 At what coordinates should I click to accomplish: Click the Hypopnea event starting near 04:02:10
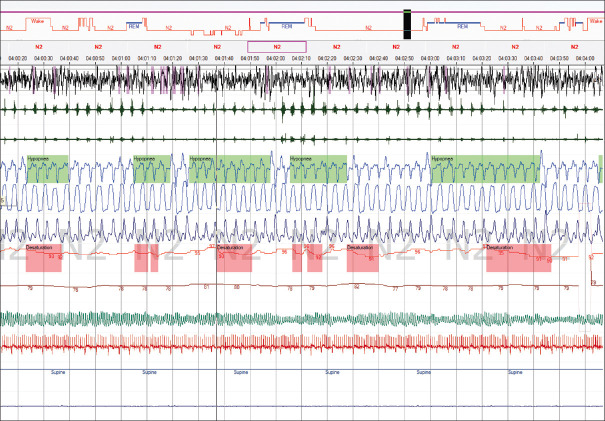tap(318, 169)
